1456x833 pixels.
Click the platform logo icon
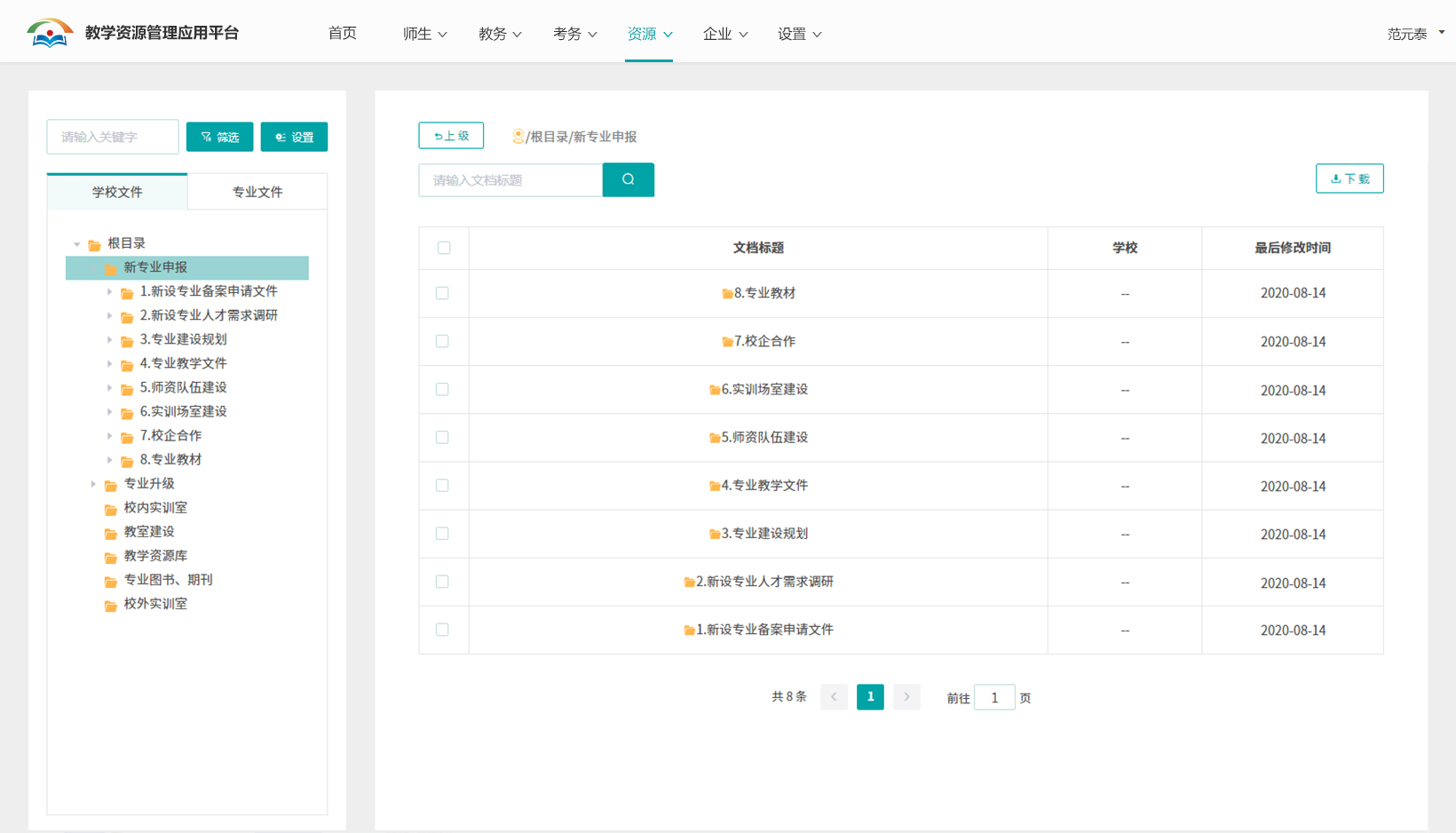49,34
